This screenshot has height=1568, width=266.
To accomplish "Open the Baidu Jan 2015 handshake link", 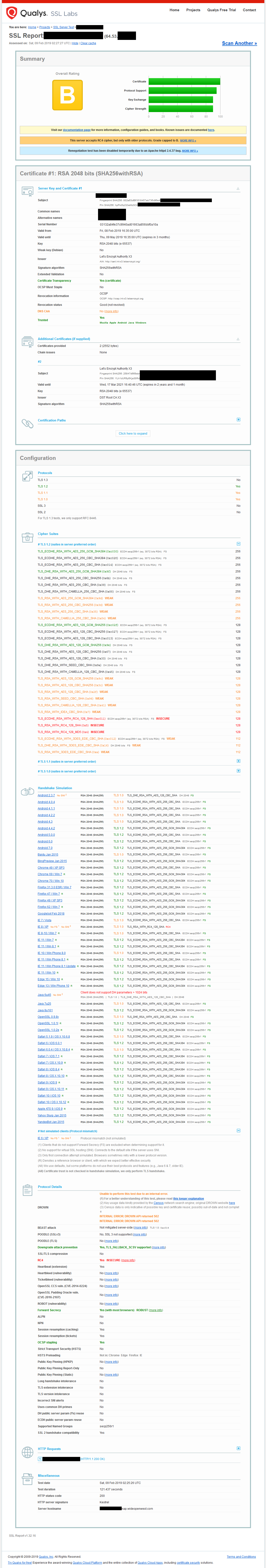I will 48,855.
